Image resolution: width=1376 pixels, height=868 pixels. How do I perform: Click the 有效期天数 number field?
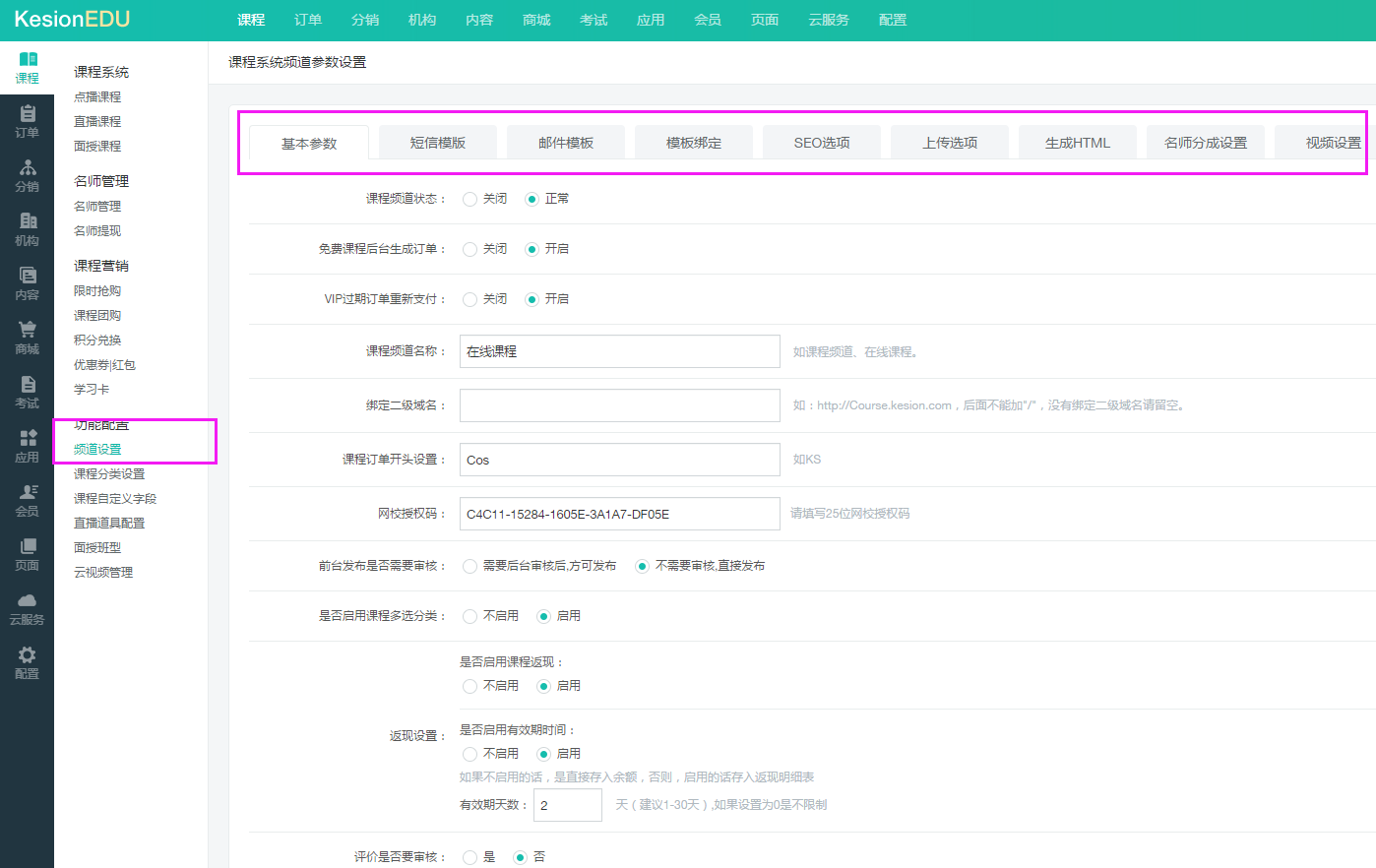pyautogui.click(x=567, y=805)
